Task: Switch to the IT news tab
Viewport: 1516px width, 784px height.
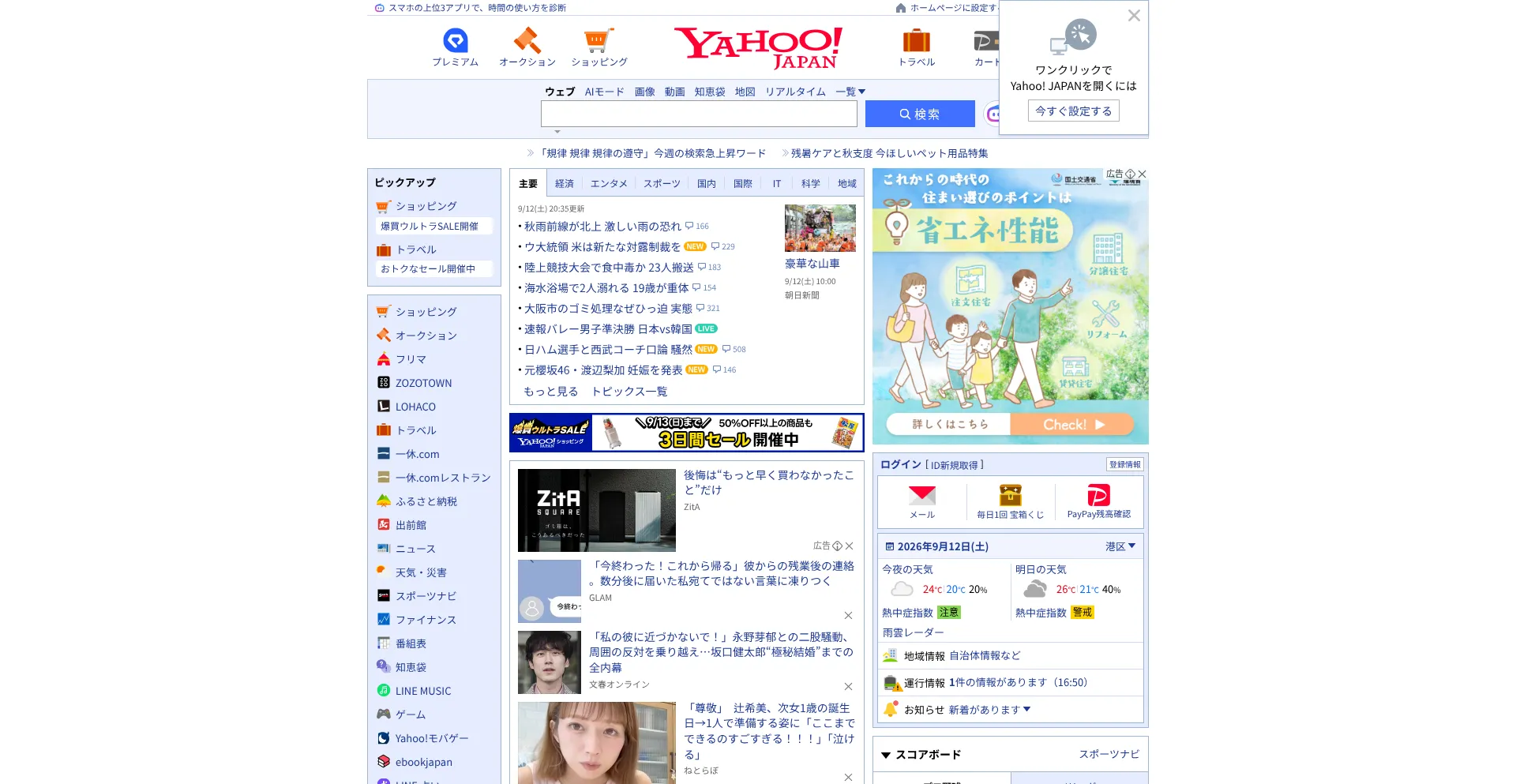Action: click(777, 184)
